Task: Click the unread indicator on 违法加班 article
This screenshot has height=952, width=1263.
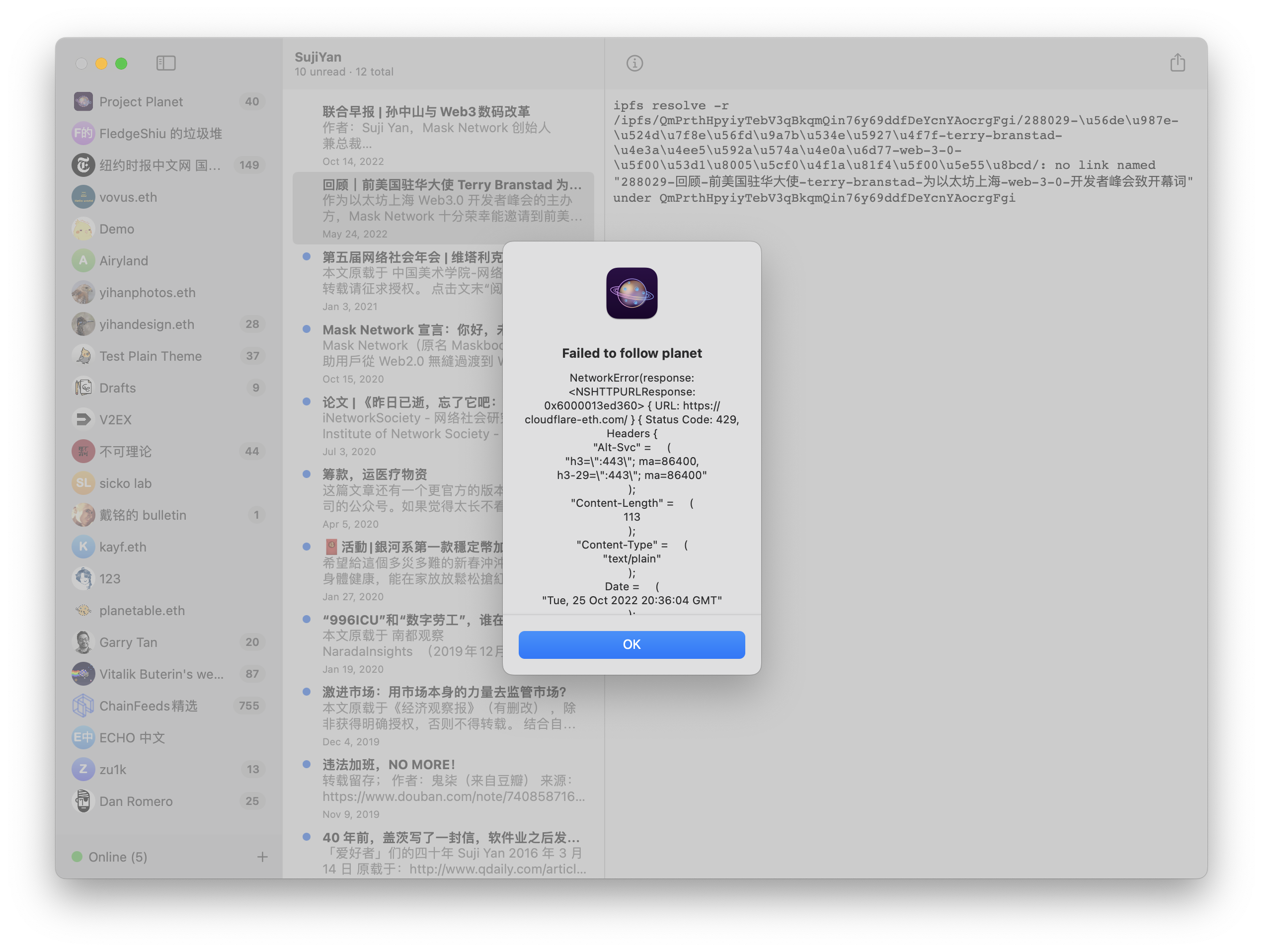Action: point(307,764)
